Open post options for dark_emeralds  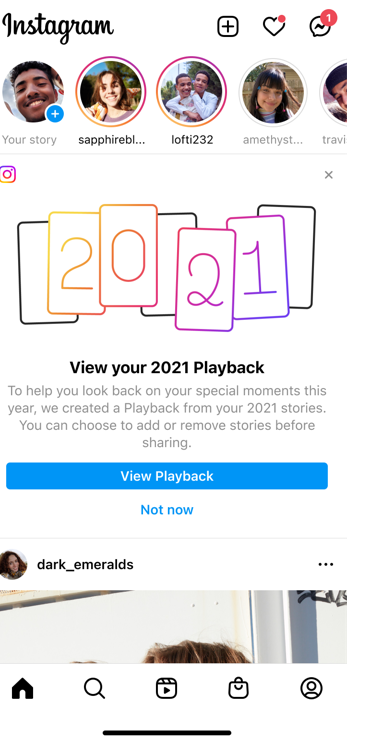[x=326, y=564]
